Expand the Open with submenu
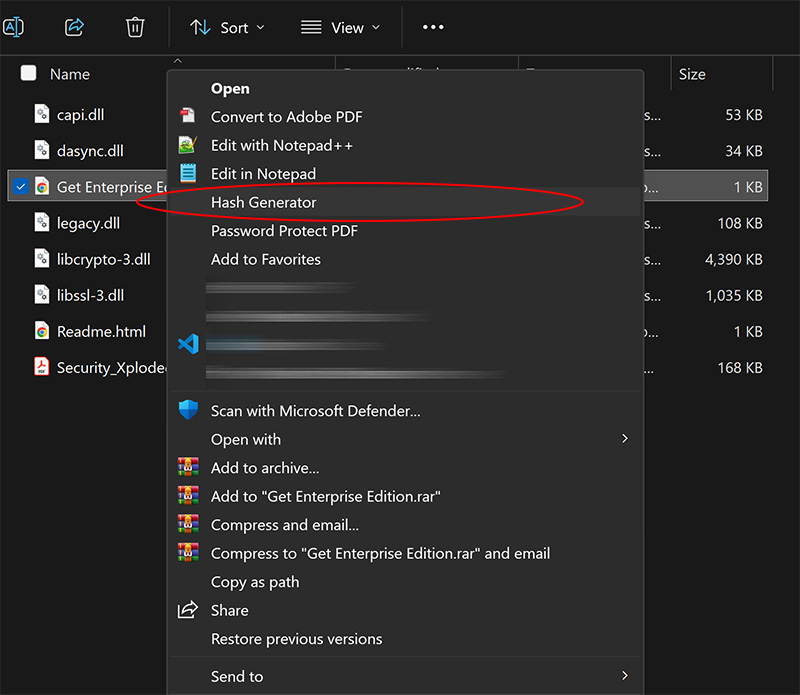 pyautogui.click(x=625, y=439)
